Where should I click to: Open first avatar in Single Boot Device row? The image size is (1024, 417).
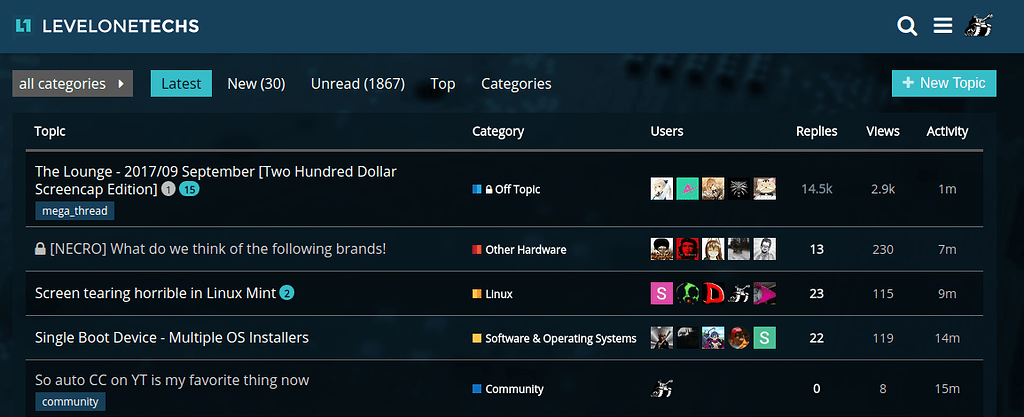click(x=662, y=337)
